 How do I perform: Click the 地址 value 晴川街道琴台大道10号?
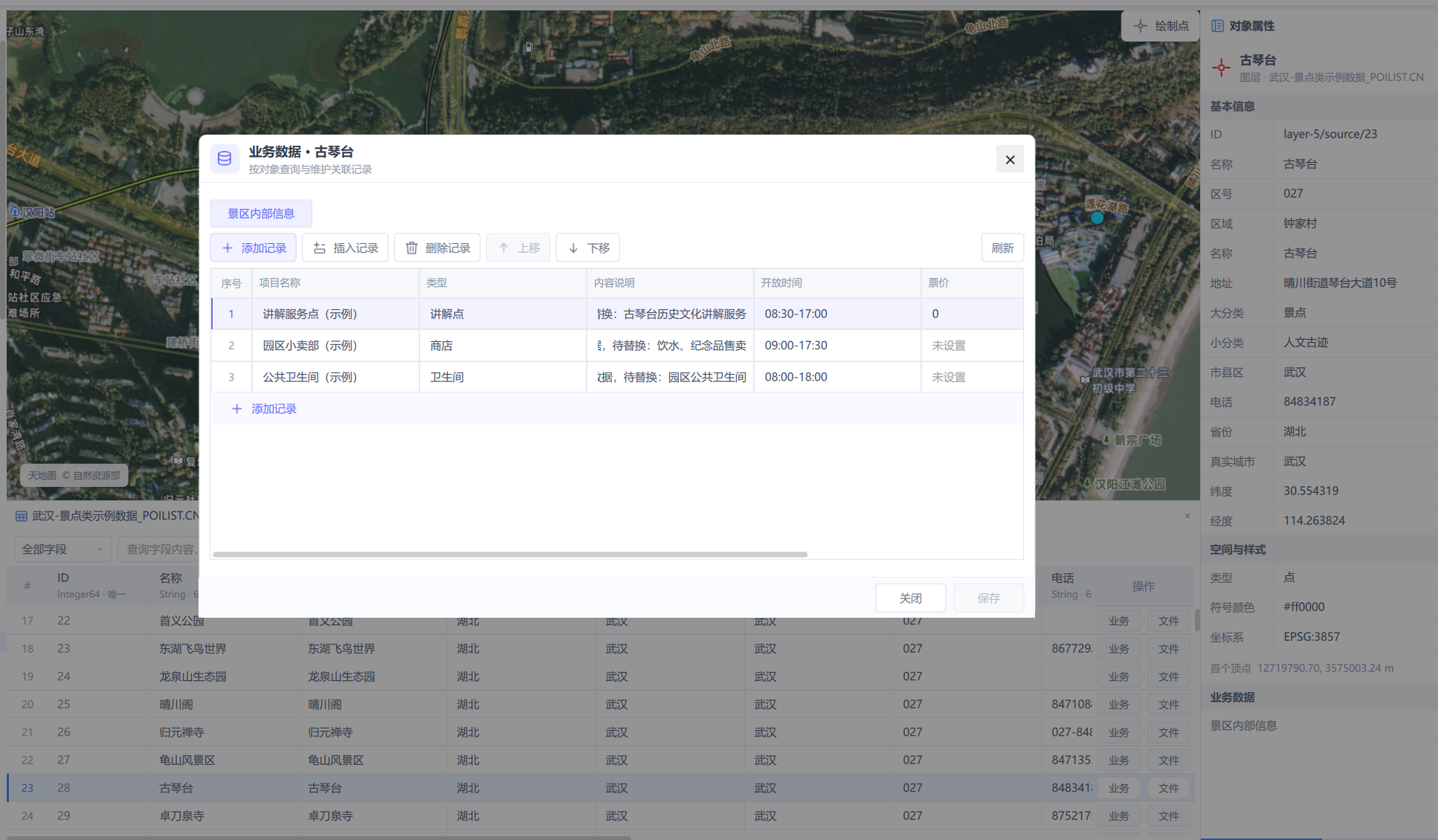[x=1340, y=282]
